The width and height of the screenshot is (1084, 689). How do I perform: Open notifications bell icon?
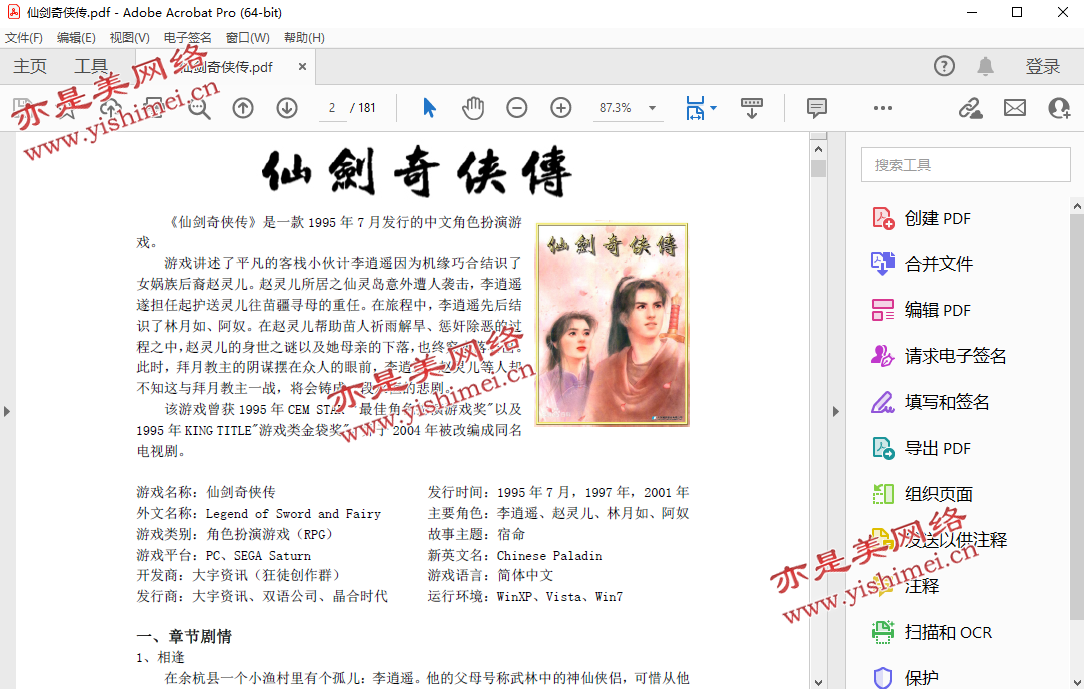tap(985, 66)
